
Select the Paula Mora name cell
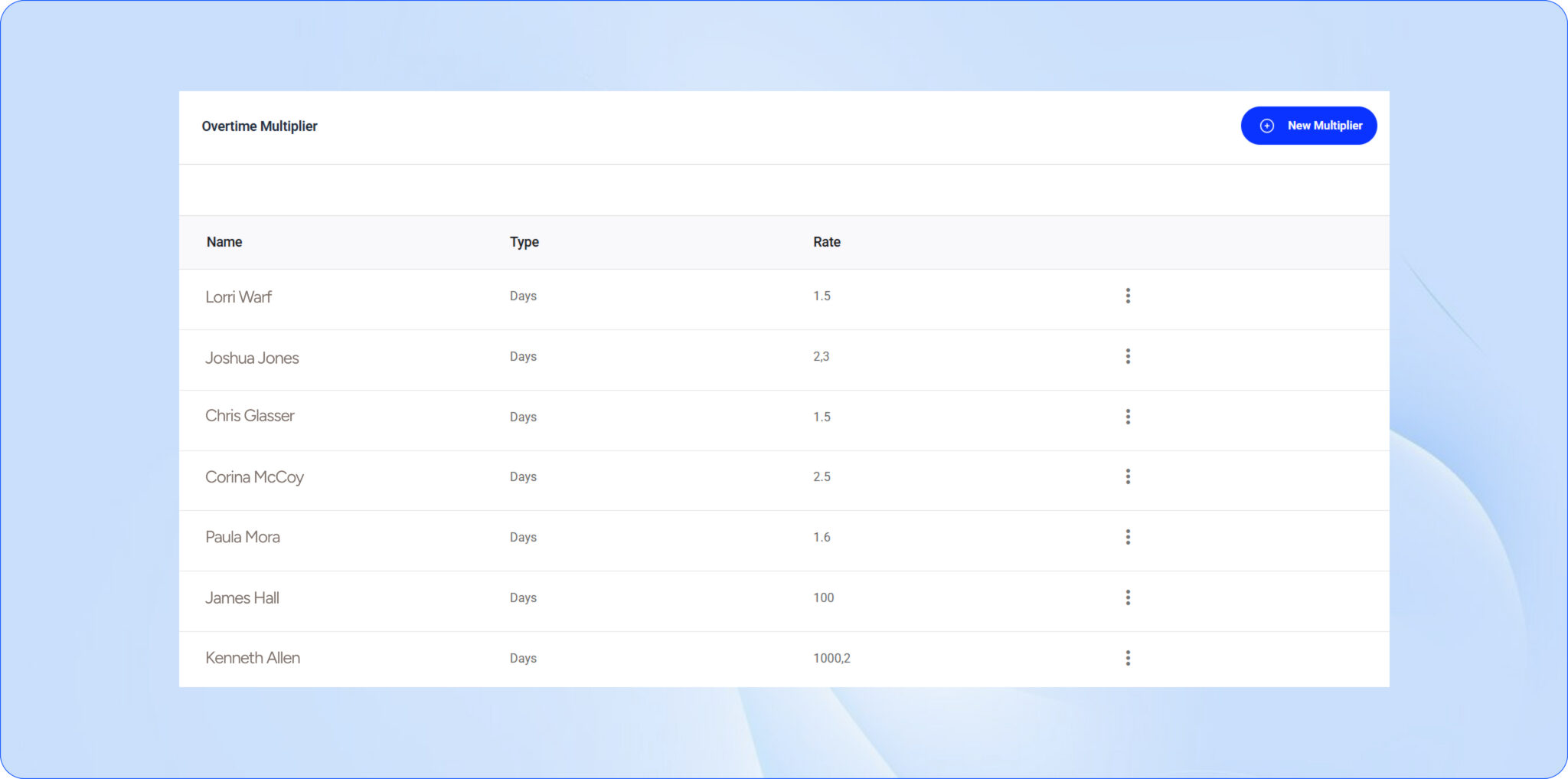pos(243,537)
